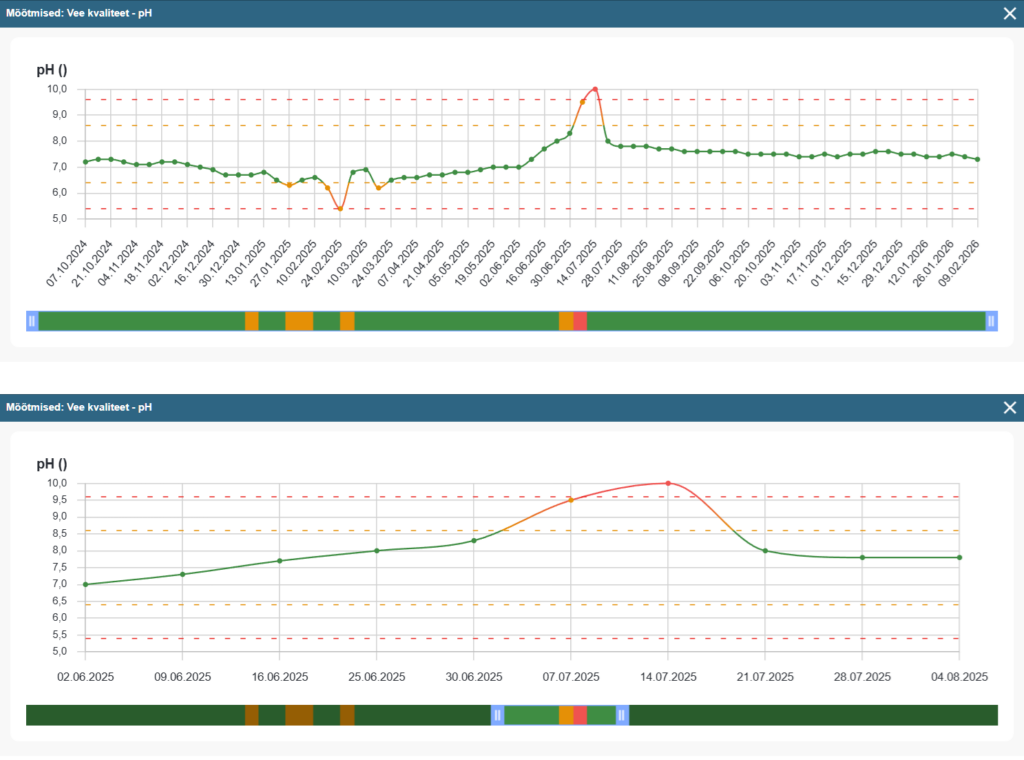Viewport: 1024px width, 760px height.
Task: Click the widest orange segment in top range bar
Action: point(299,321)
